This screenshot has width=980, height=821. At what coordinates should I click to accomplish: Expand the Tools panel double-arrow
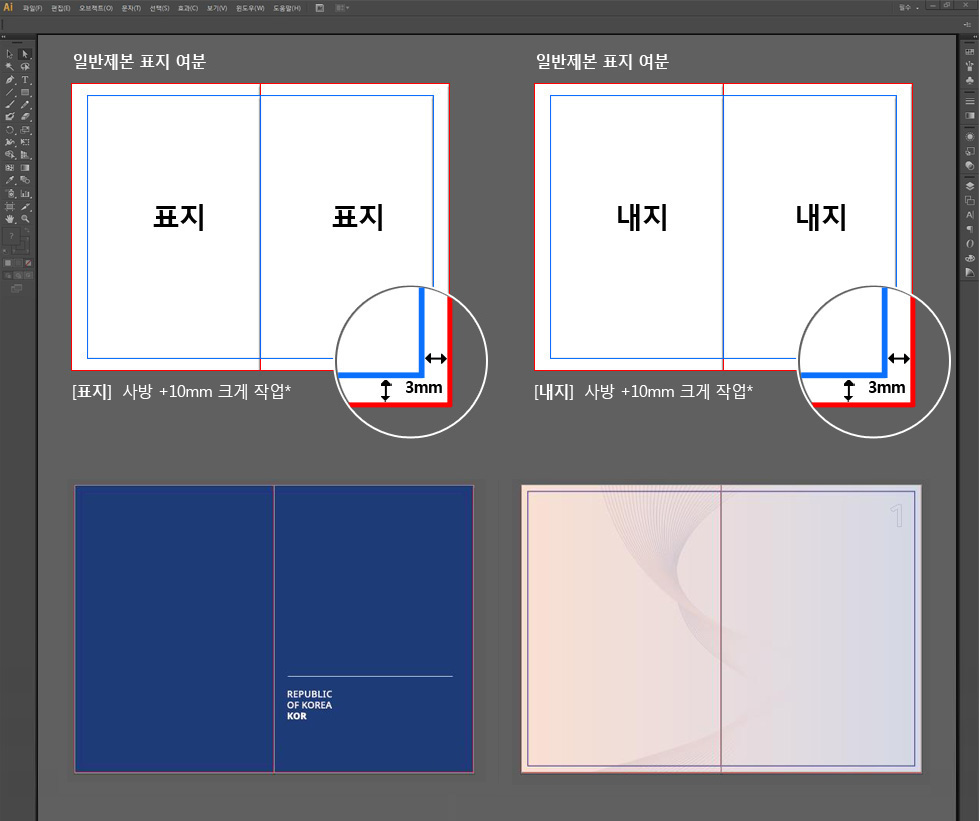pos(3,37)
